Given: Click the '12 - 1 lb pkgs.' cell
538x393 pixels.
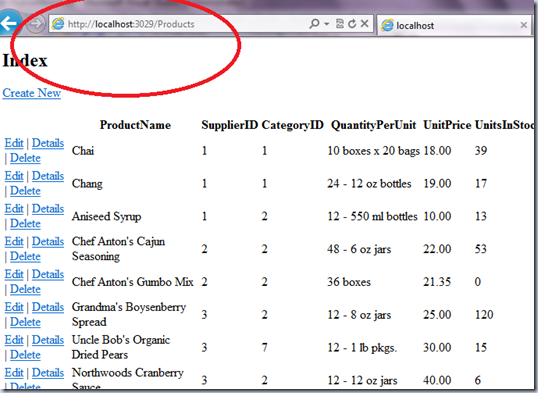Looking at the screenshot, I should point(362,348).
